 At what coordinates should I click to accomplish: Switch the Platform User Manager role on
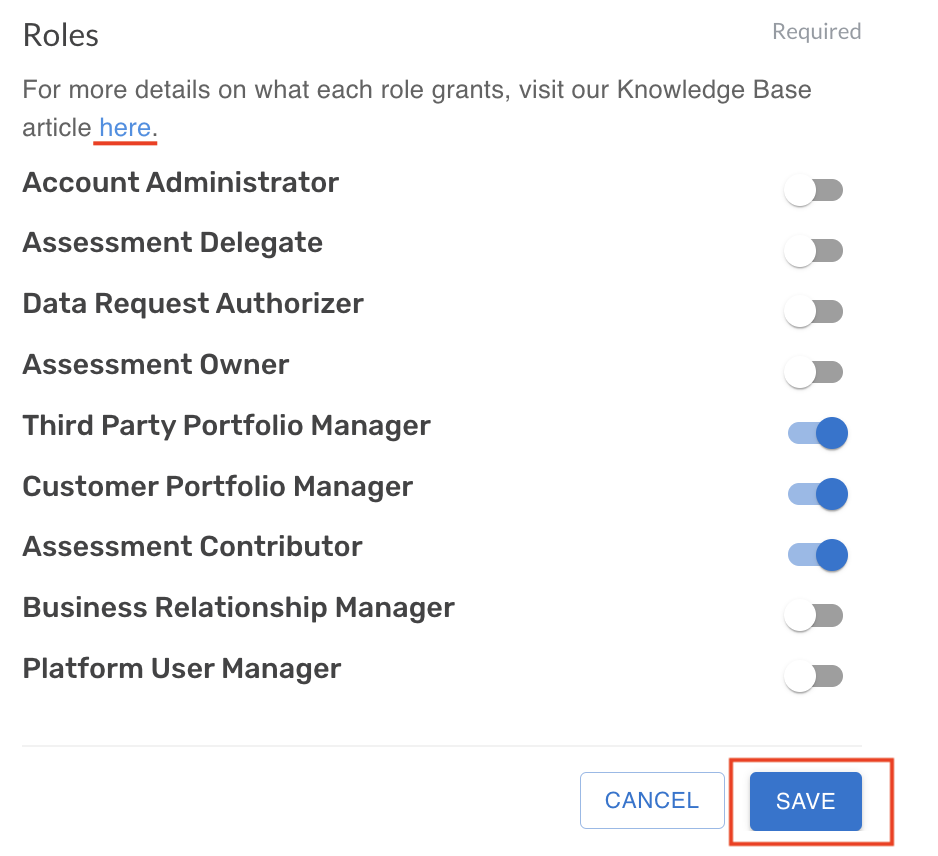(813, 676)
